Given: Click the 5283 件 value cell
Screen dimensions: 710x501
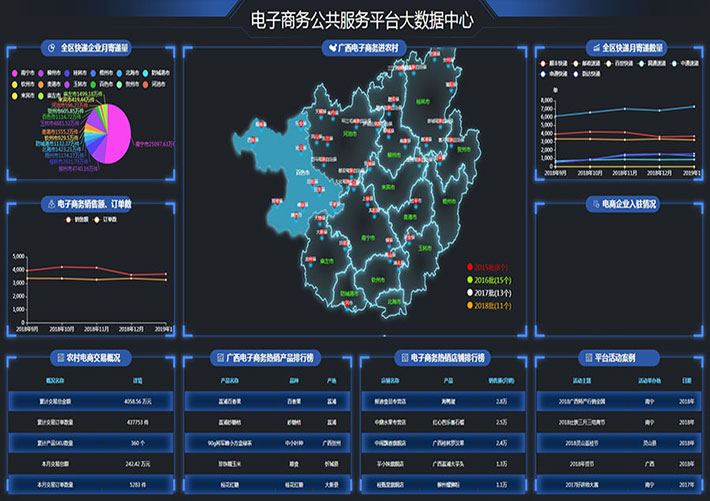Looking at the screenshot, I should click(x=138, y=485).
